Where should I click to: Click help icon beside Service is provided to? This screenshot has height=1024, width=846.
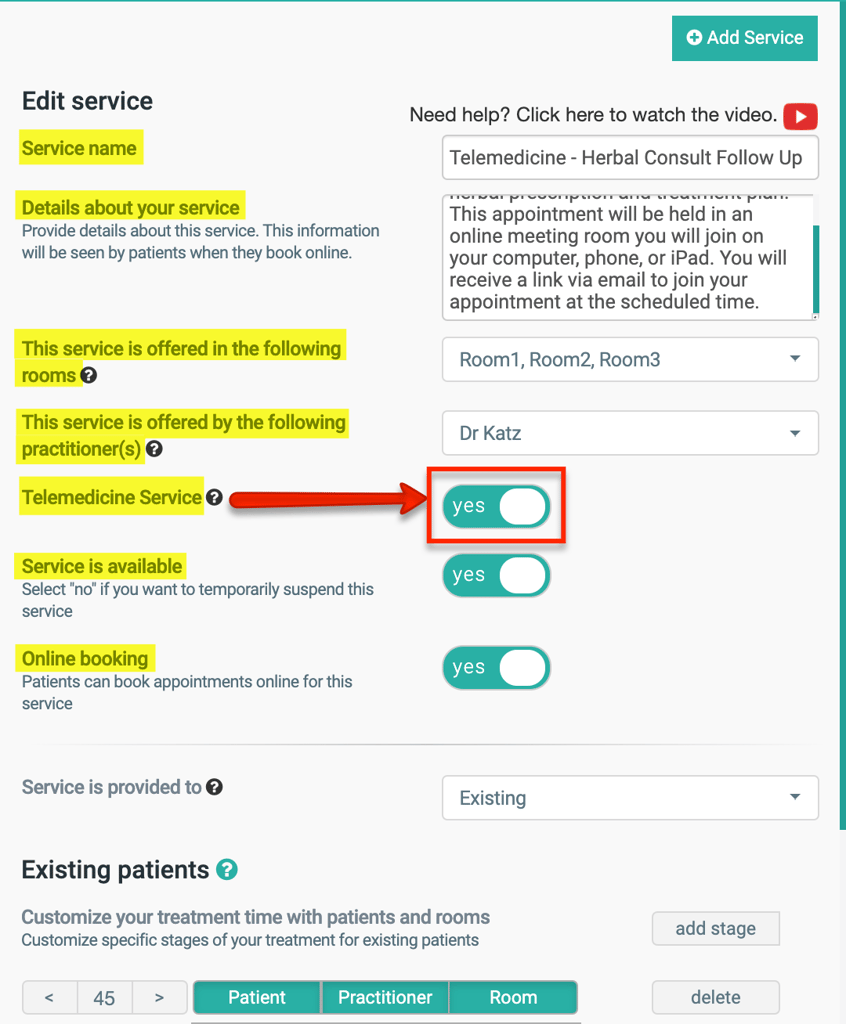pyautogui.click(x=215, y=787)
